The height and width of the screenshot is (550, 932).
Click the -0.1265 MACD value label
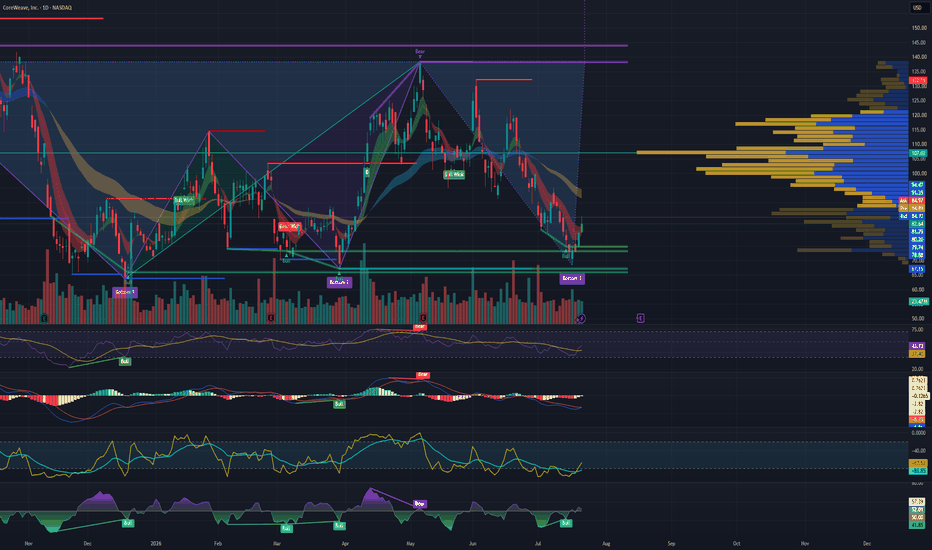[x=920, y=396]
